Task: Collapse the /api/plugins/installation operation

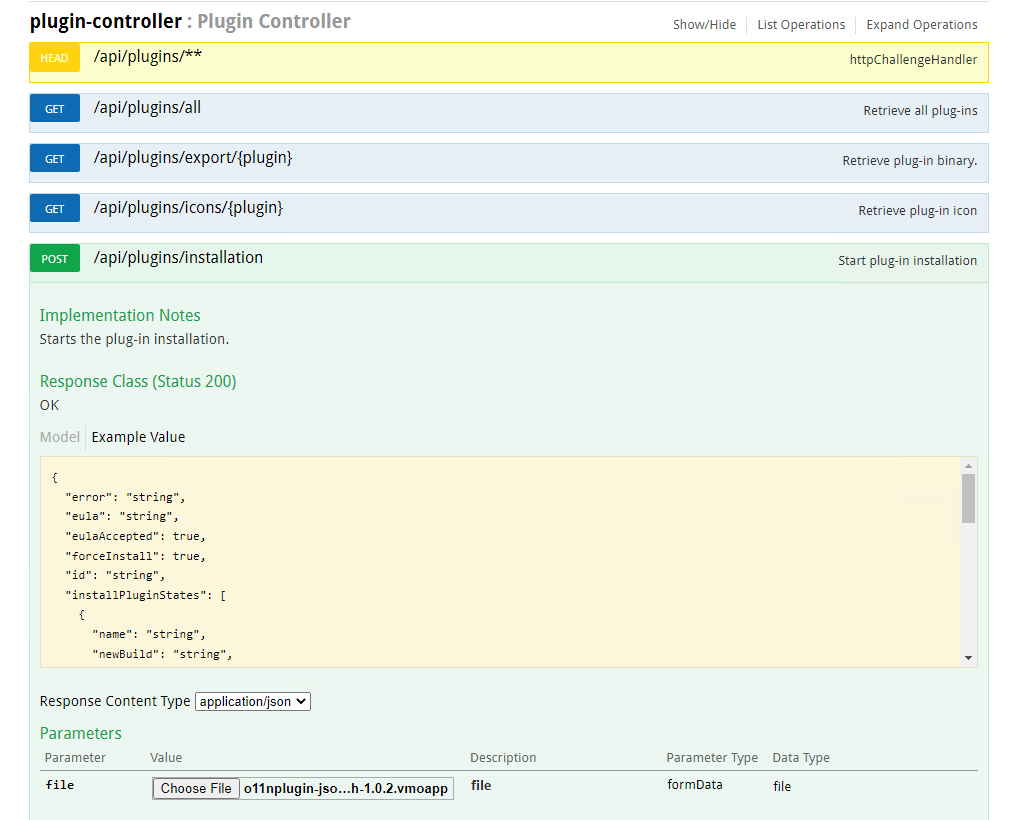Action: click(x=178, y=258)
